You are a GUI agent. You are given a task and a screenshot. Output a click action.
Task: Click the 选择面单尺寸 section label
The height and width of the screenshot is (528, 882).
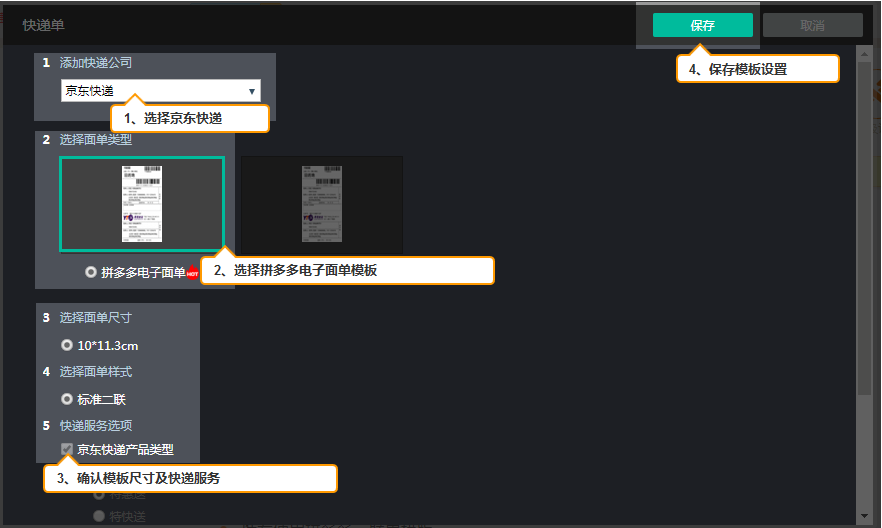96,318
